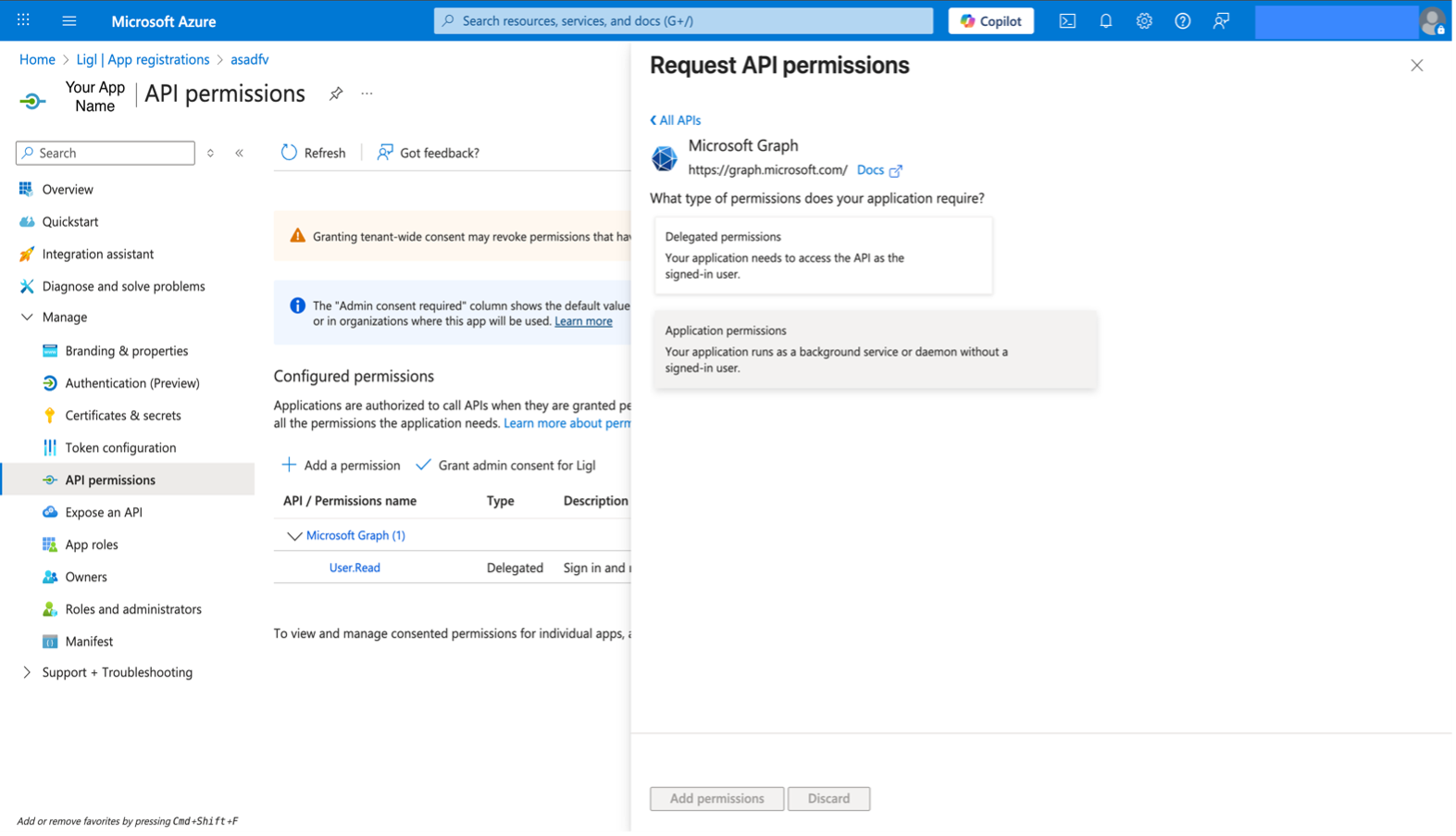Go to Home breadcrumb
Image resolution: width=1456 pixels, height=836 pixels.
click(37, 59)
